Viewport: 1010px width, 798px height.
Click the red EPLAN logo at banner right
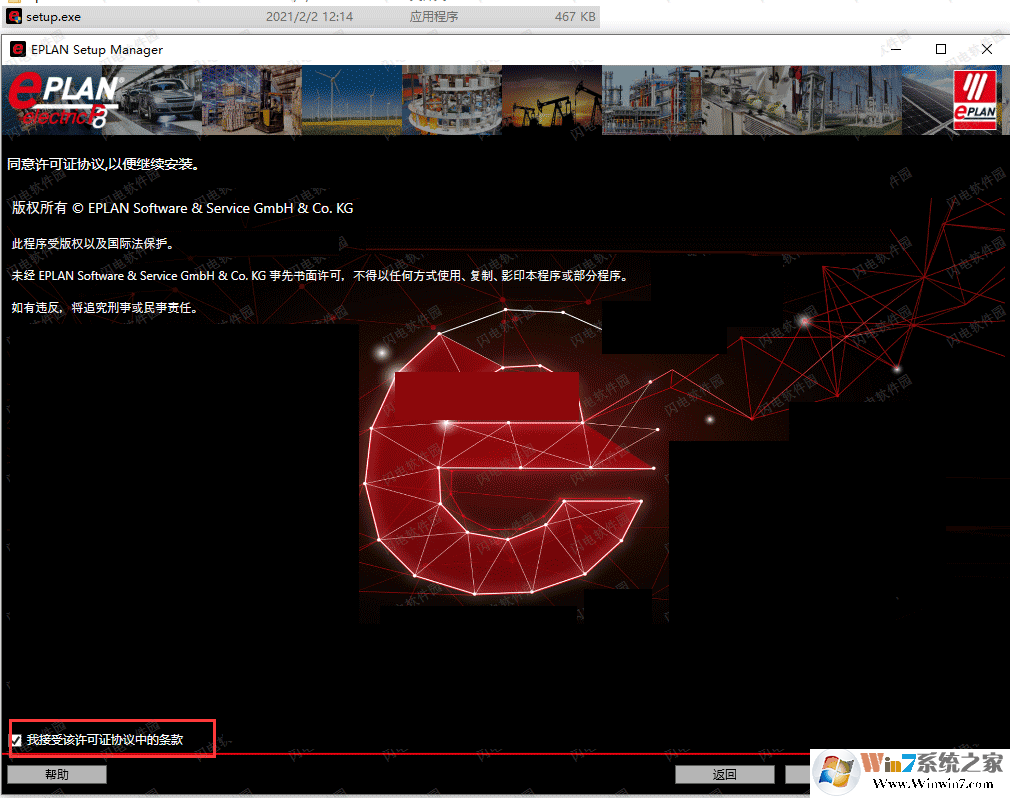pos(975,100)
